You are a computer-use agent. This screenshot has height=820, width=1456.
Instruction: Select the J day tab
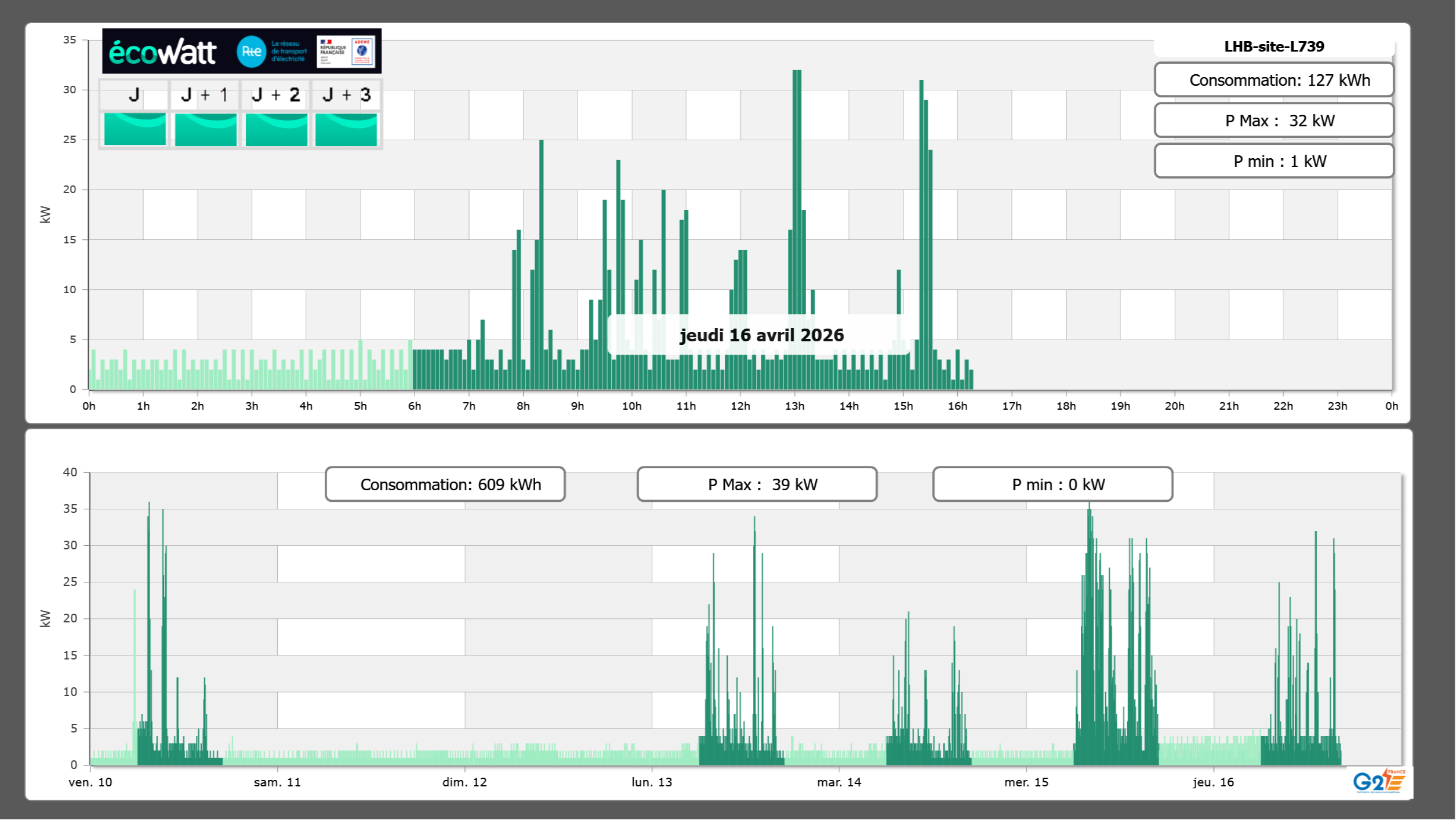135,95
